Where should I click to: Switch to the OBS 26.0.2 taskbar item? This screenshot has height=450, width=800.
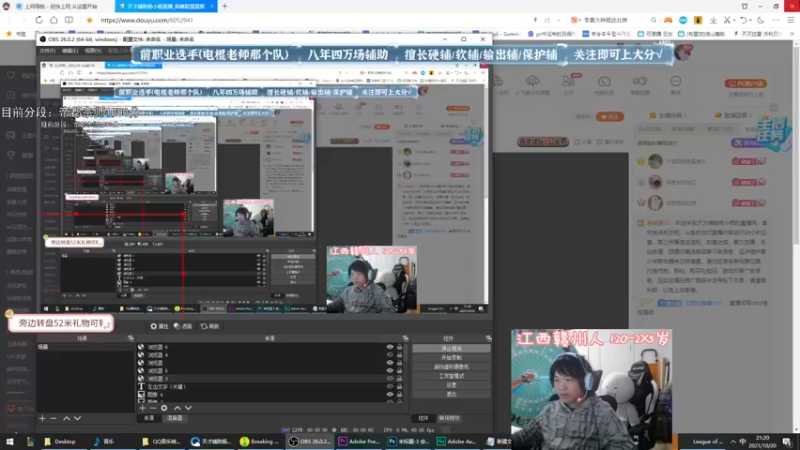point(310,441)
